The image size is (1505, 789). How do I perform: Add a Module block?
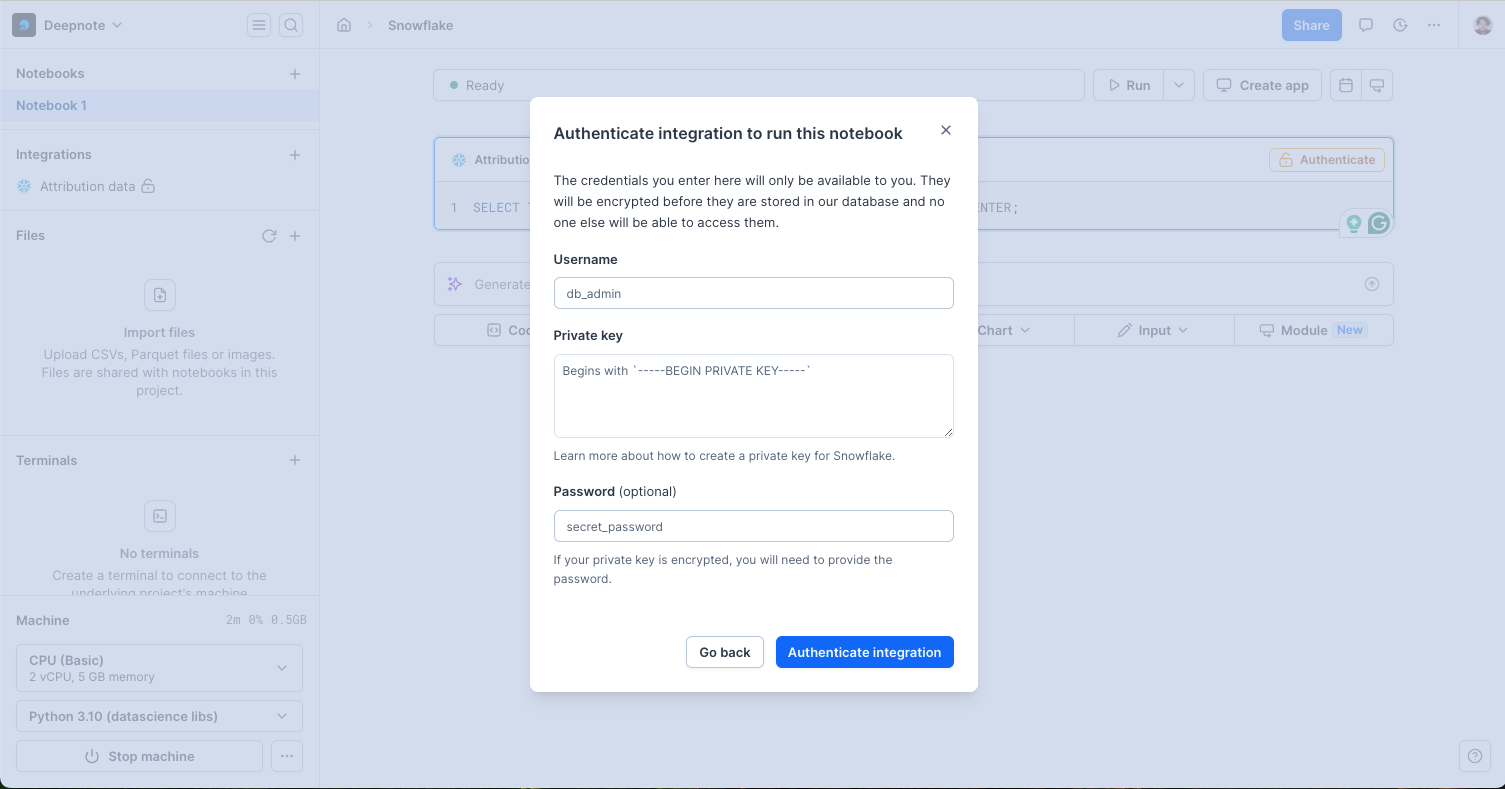pyautogui.click(x=1313, y=330)
